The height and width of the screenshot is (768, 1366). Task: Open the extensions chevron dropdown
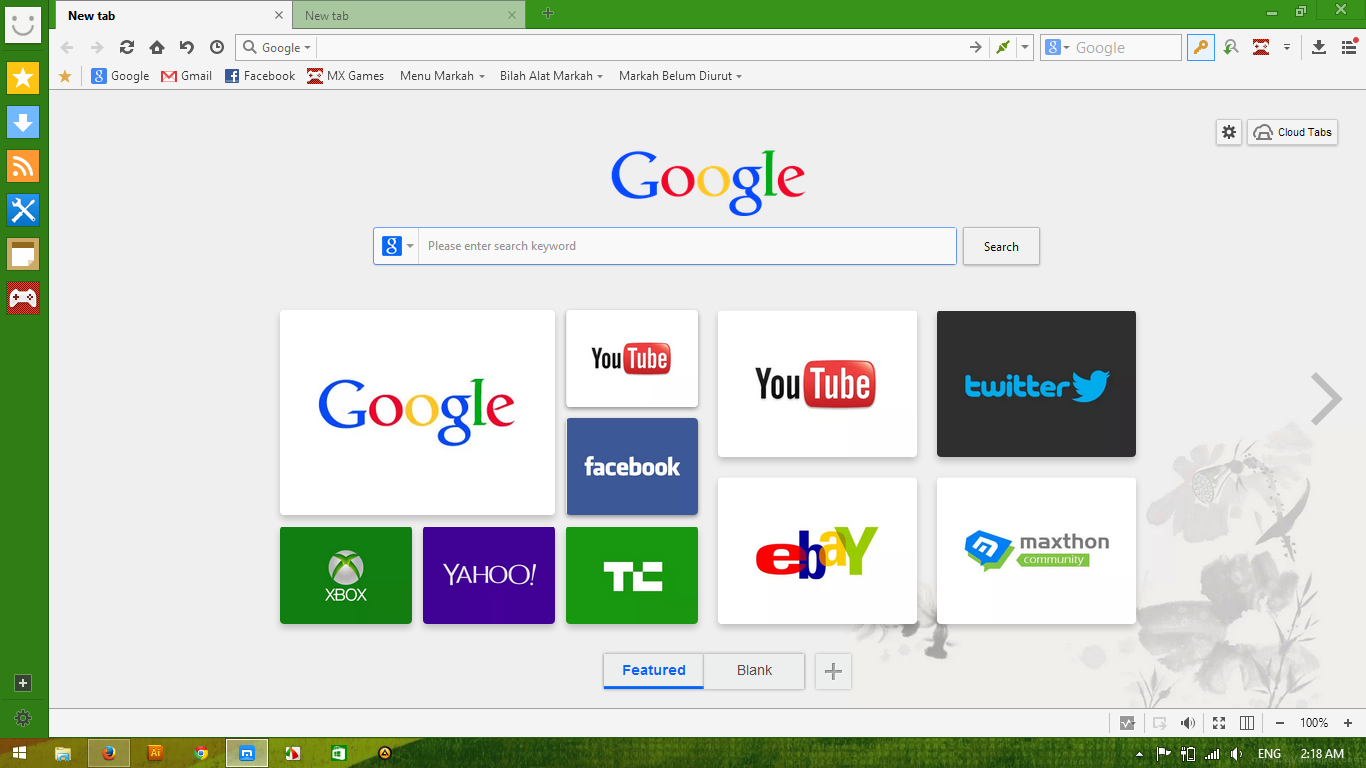(x=1288, y=47)
